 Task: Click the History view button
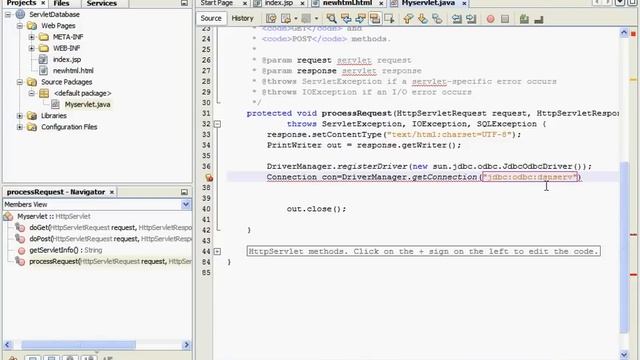(x=242, y=18)
